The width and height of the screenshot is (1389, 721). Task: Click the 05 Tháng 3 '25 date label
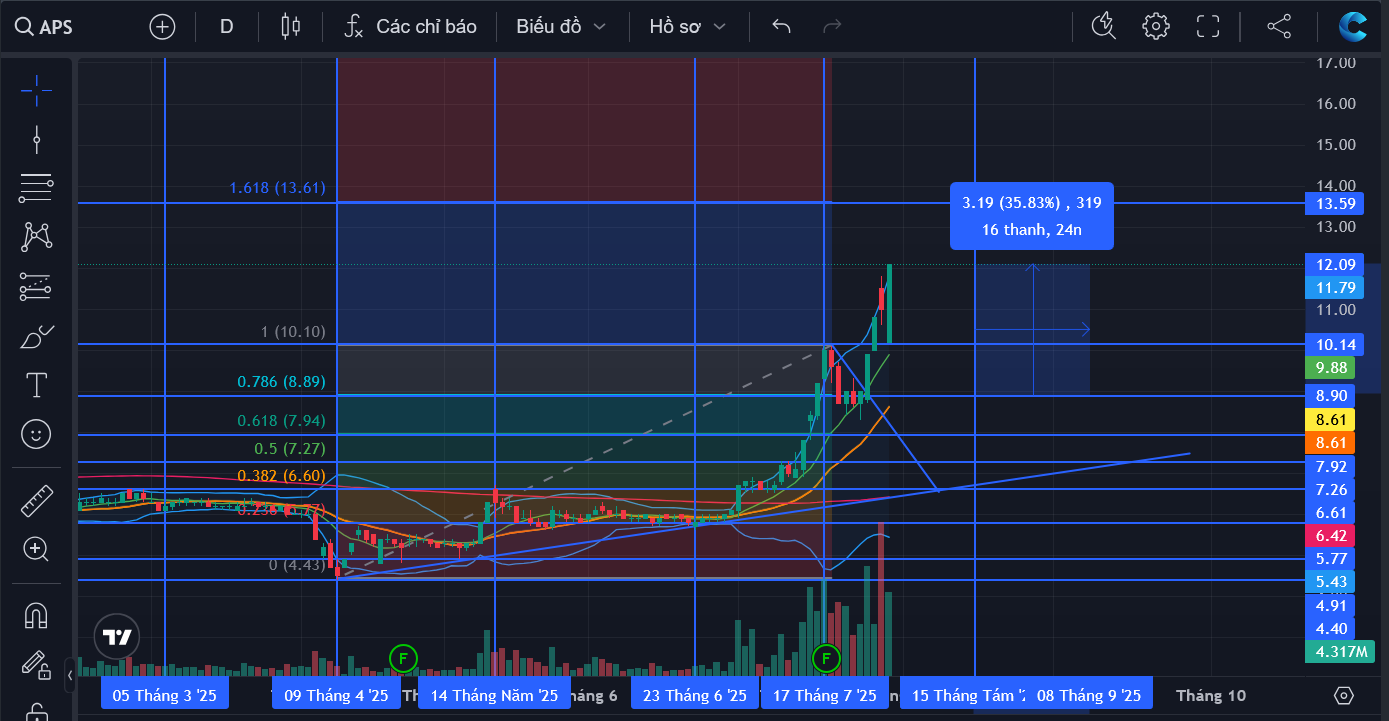165,695
